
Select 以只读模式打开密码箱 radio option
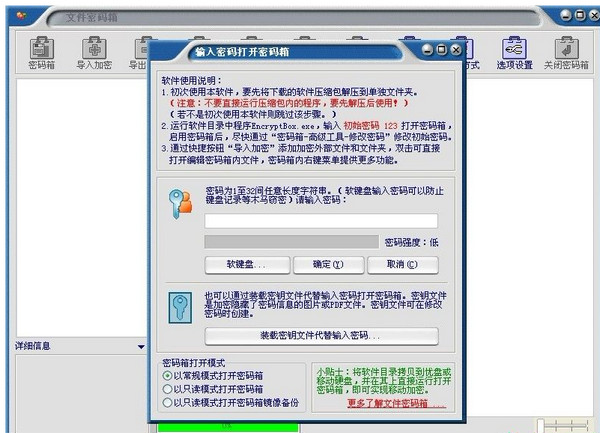[167, 389]
